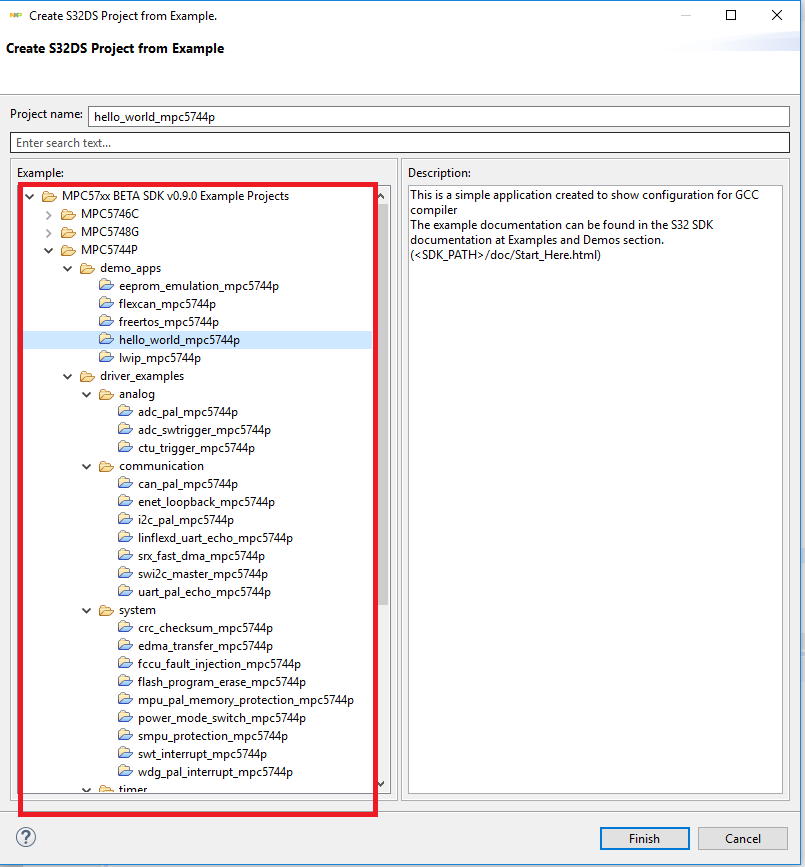The height and width of the screenshot is (867, 805).
Task: Collapse the system tree node
Action: (x=87, y=611)
